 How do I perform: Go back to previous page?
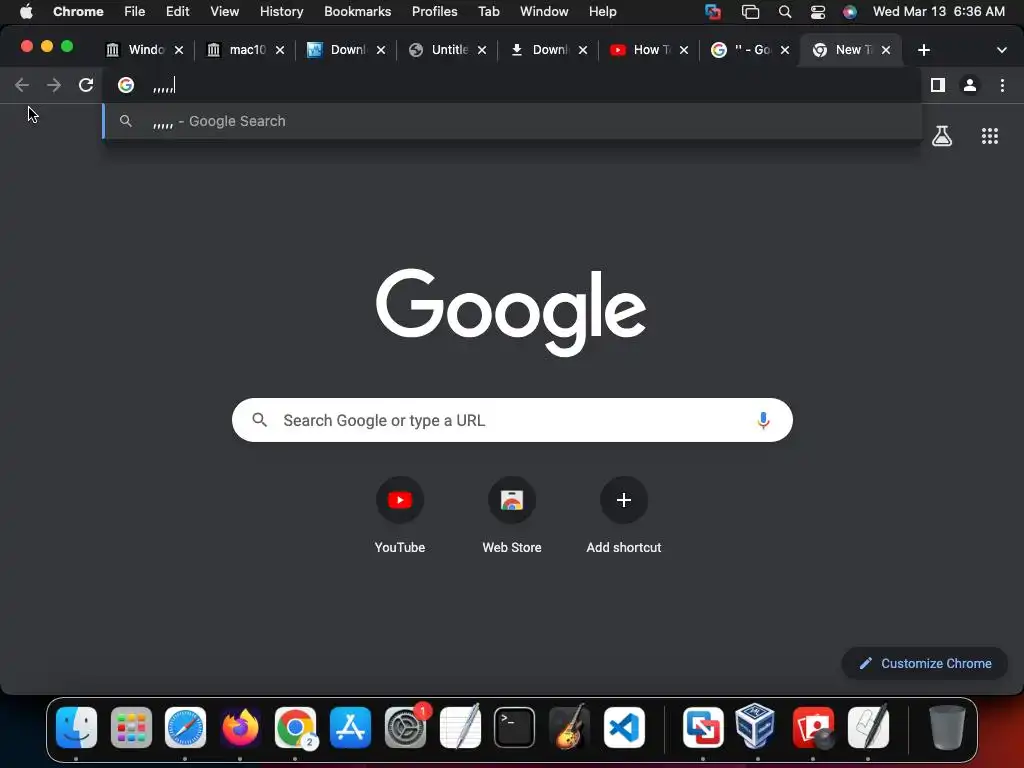(22, 85)
